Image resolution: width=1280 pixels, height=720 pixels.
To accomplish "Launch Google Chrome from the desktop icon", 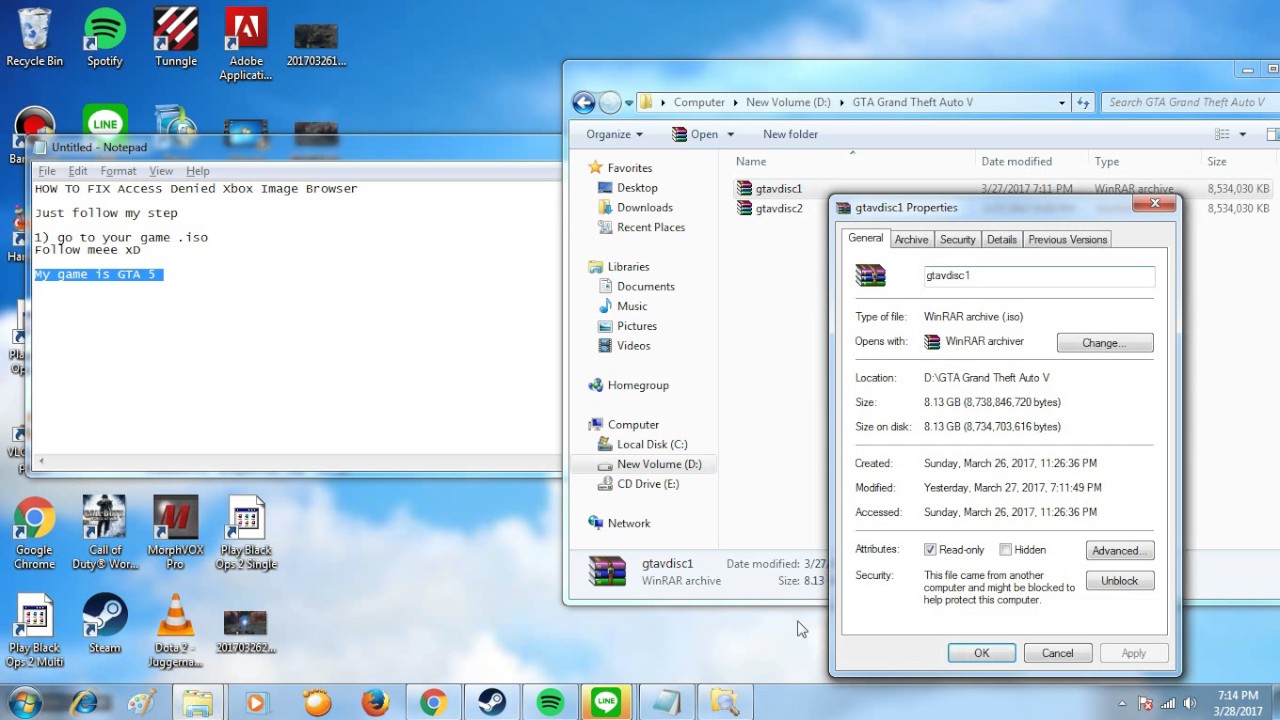I will [34, 534].
